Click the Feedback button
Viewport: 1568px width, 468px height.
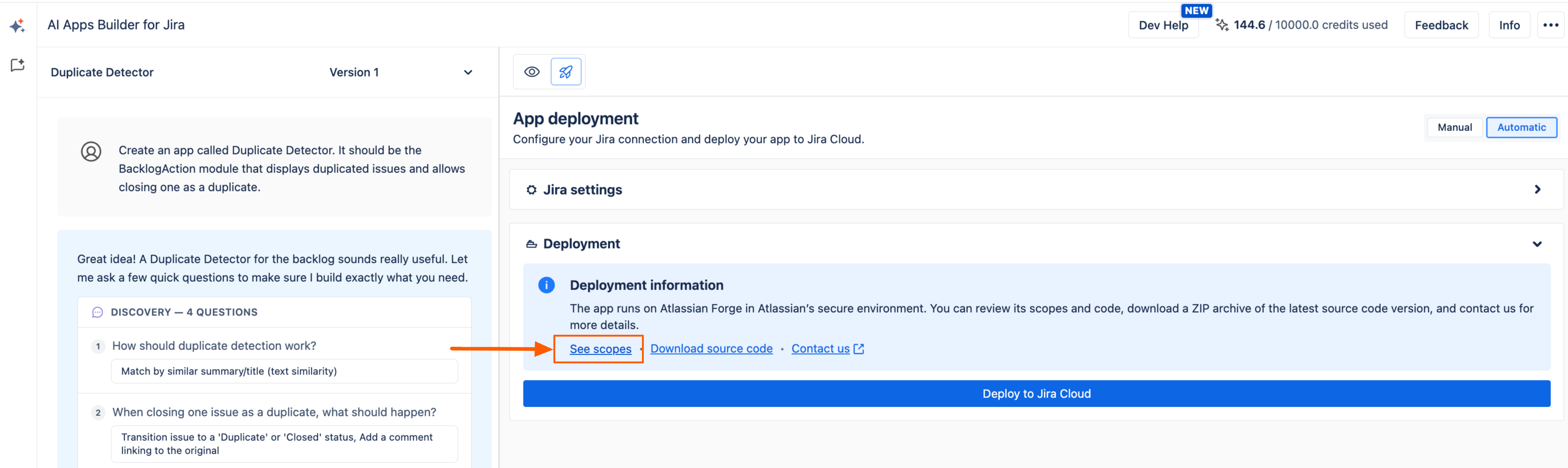click(x=1441, y=25)
